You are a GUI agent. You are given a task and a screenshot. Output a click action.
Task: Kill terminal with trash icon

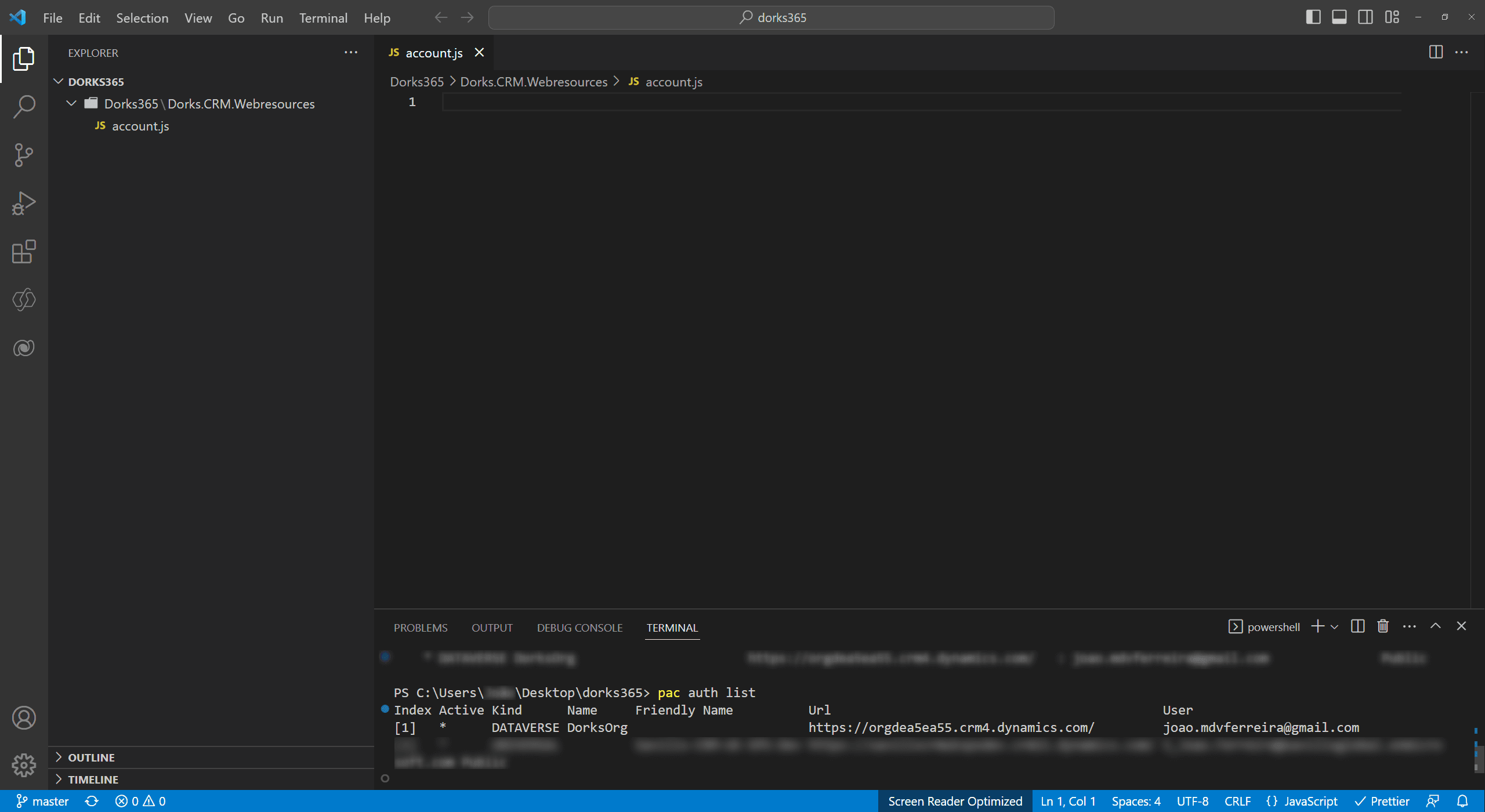click(x=1383, y=626)
